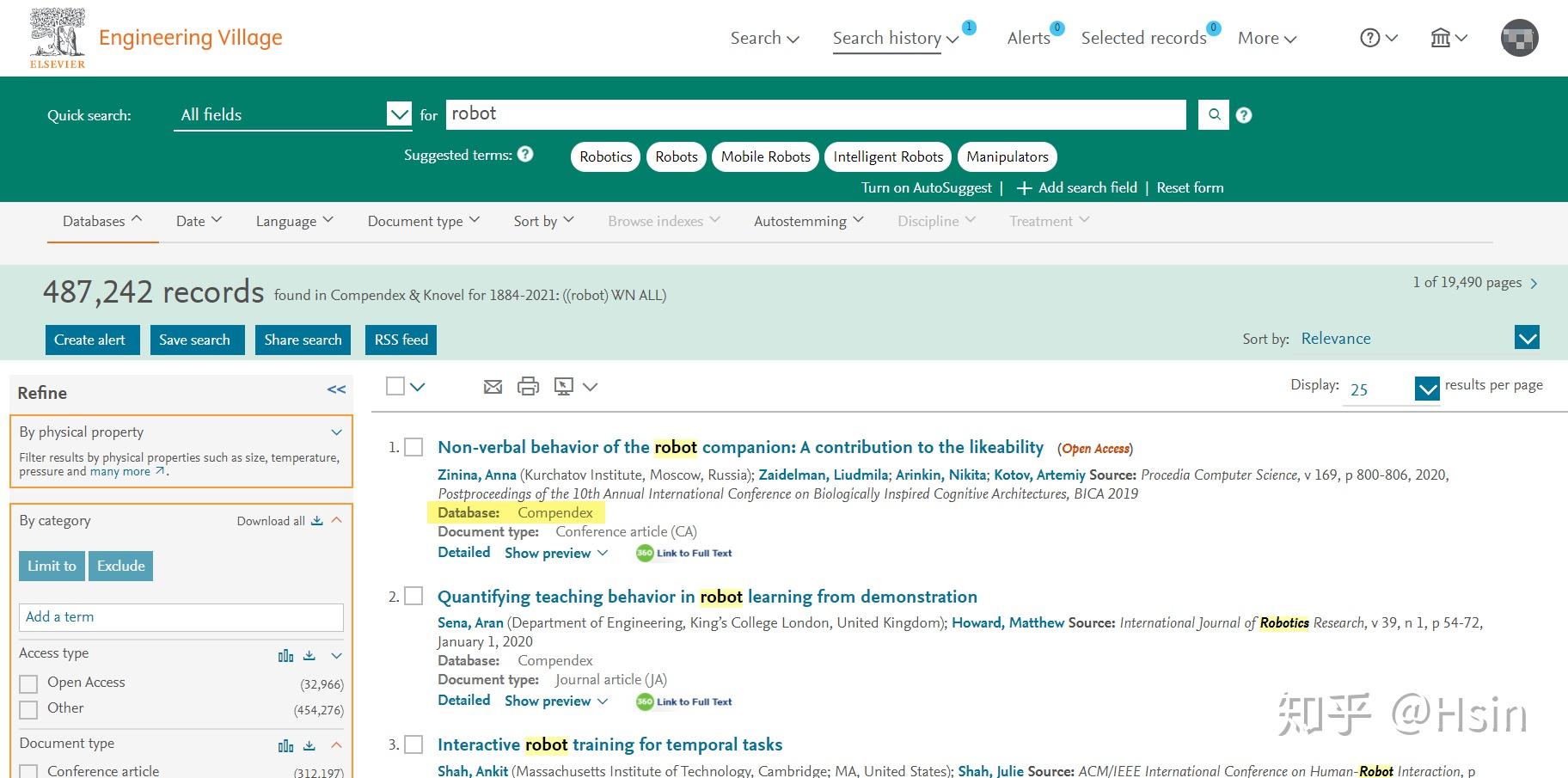Click the Share search button
This screenshot has width=1568, height=778.
(x=303, y=340)
